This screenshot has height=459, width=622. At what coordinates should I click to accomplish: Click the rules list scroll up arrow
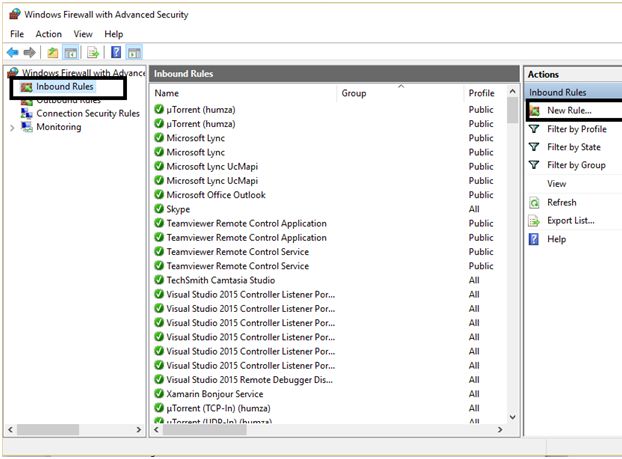(x=513, y=92)
